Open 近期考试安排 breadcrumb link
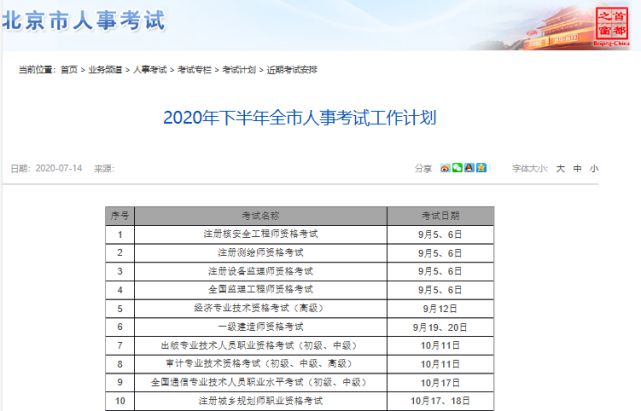Viewport: 641px width, 411px height. [292, 70]
